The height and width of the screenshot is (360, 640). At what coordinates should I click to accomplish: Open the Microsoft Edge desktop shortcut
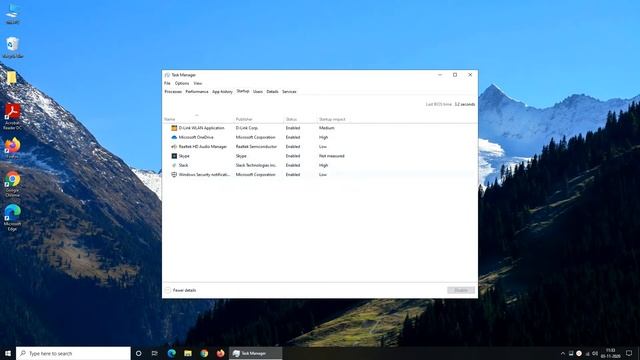tap(13, 218)
